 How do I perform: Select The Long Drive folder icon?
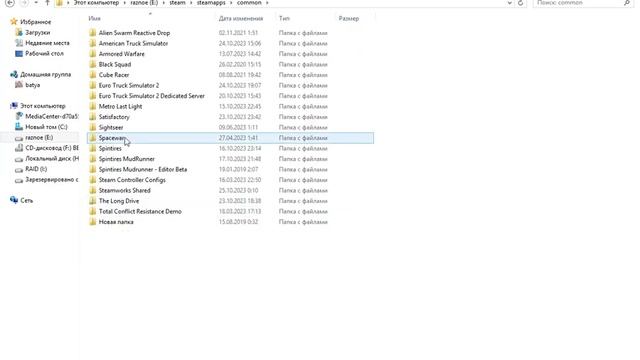click(93, 201)
